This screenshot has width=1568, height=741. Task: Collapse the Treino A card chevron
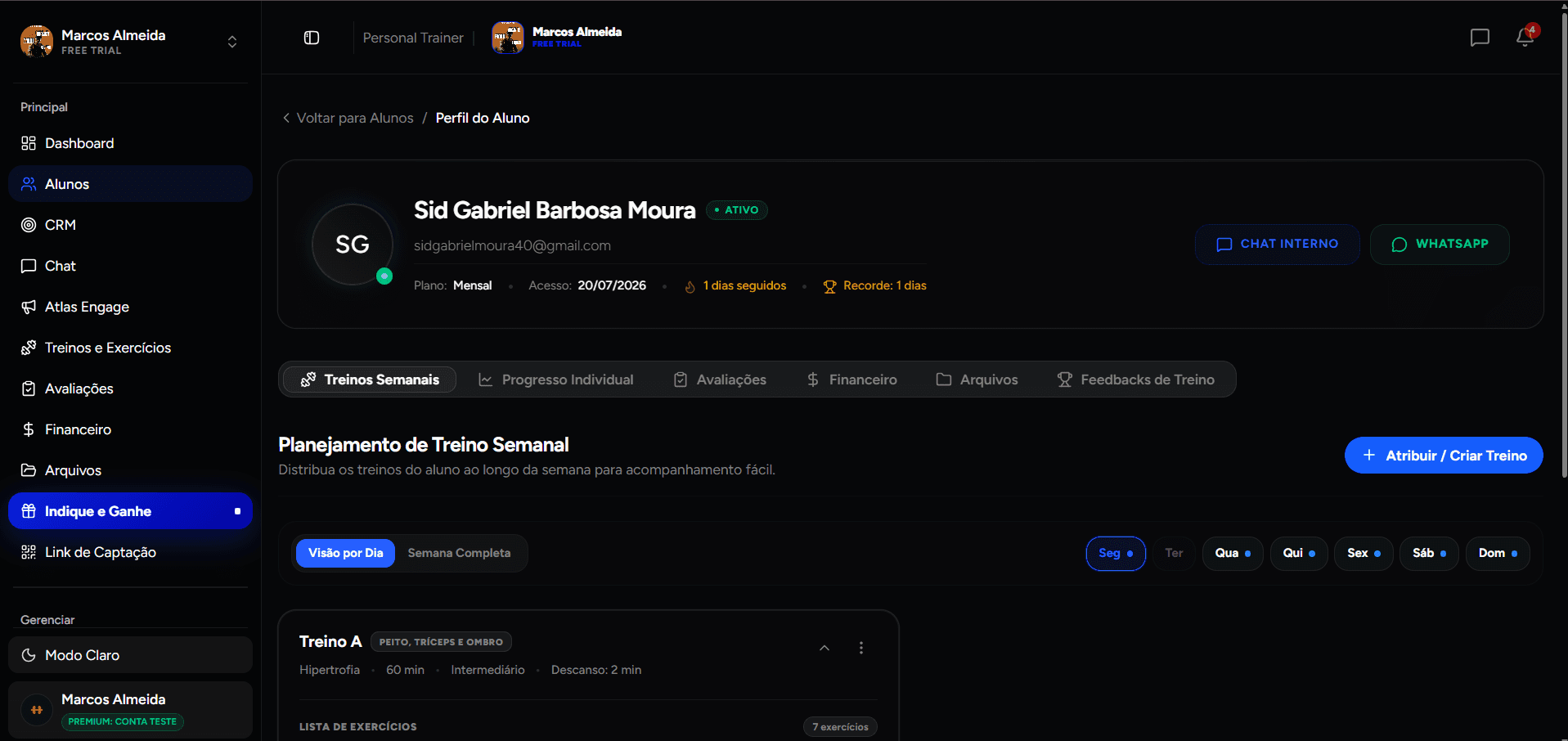(x=824, y=648)
